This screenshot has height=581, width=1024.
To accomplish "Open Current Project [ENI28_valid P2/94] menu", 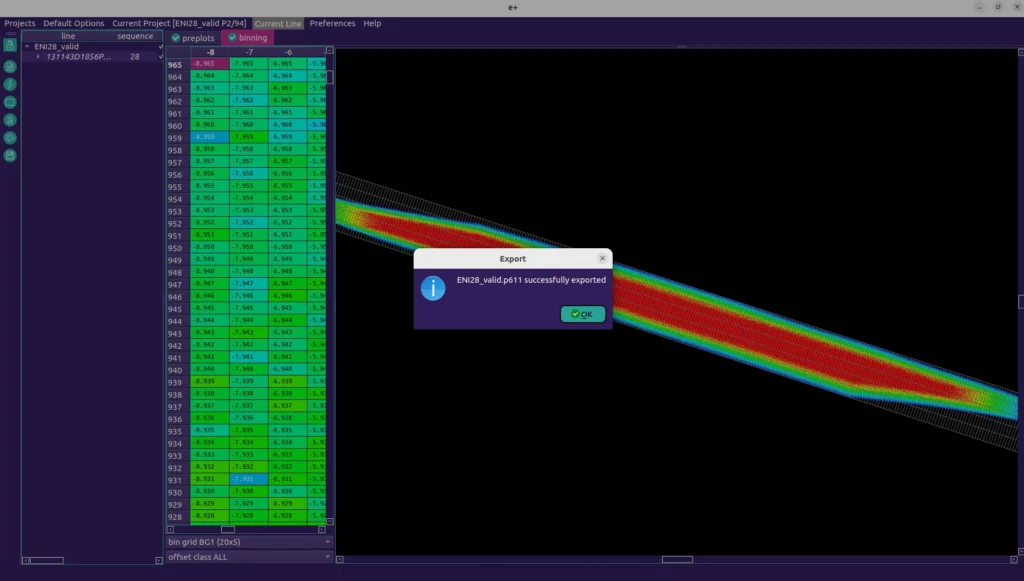I will 179,23.
